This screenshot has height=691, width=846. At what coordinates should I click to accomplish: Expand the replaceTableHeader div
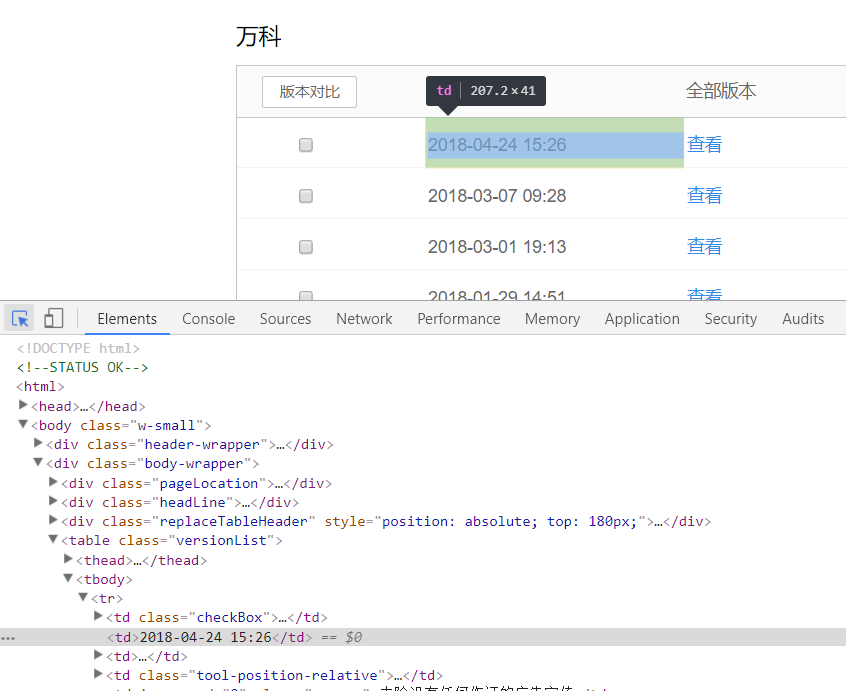[53, 520]
